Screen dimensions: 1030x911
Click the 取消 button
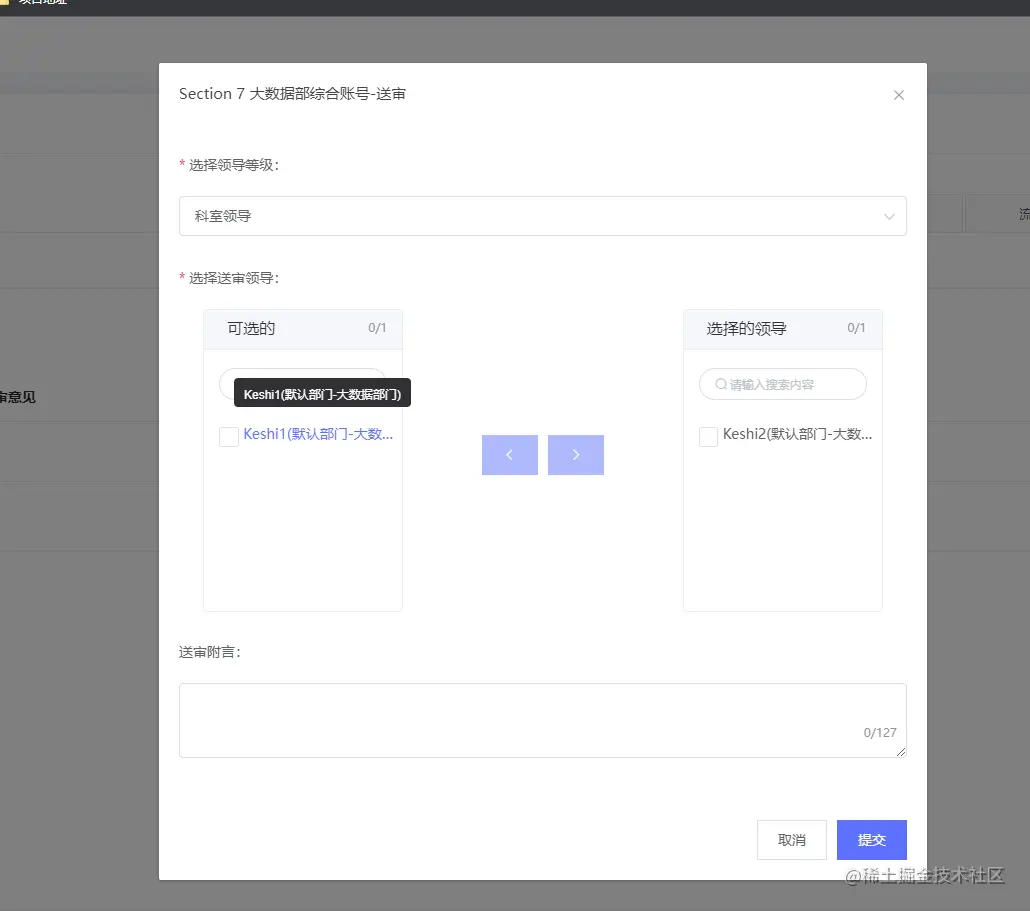[792, 840]
